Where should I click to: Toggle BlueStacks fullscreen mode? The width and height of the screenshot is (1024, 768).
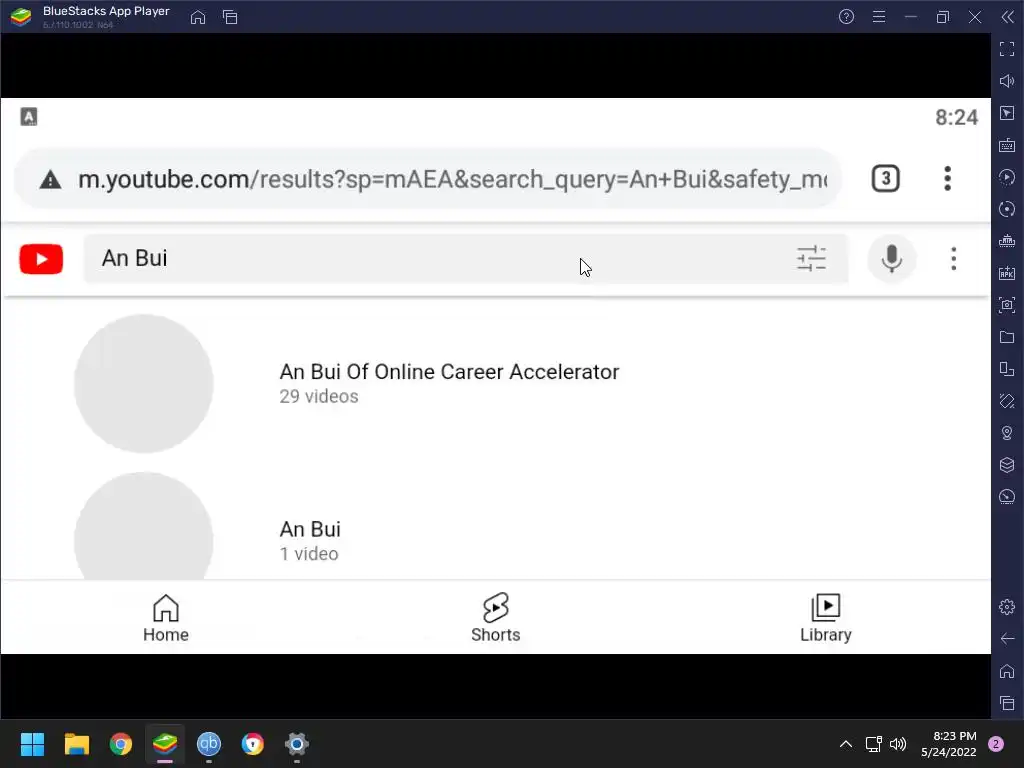tap(1007, 49)
